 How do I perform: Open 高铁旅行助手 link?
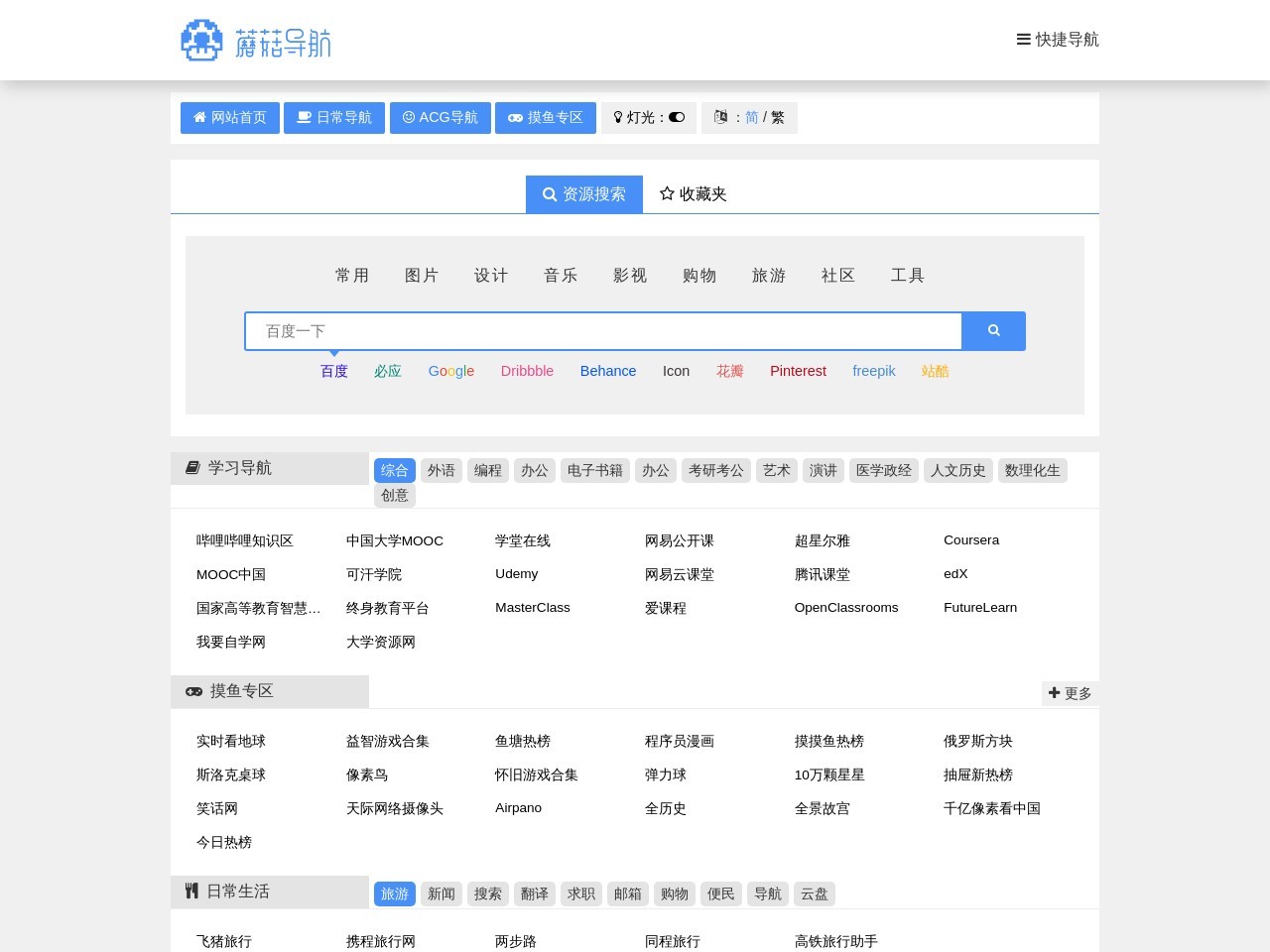point(836,941)
